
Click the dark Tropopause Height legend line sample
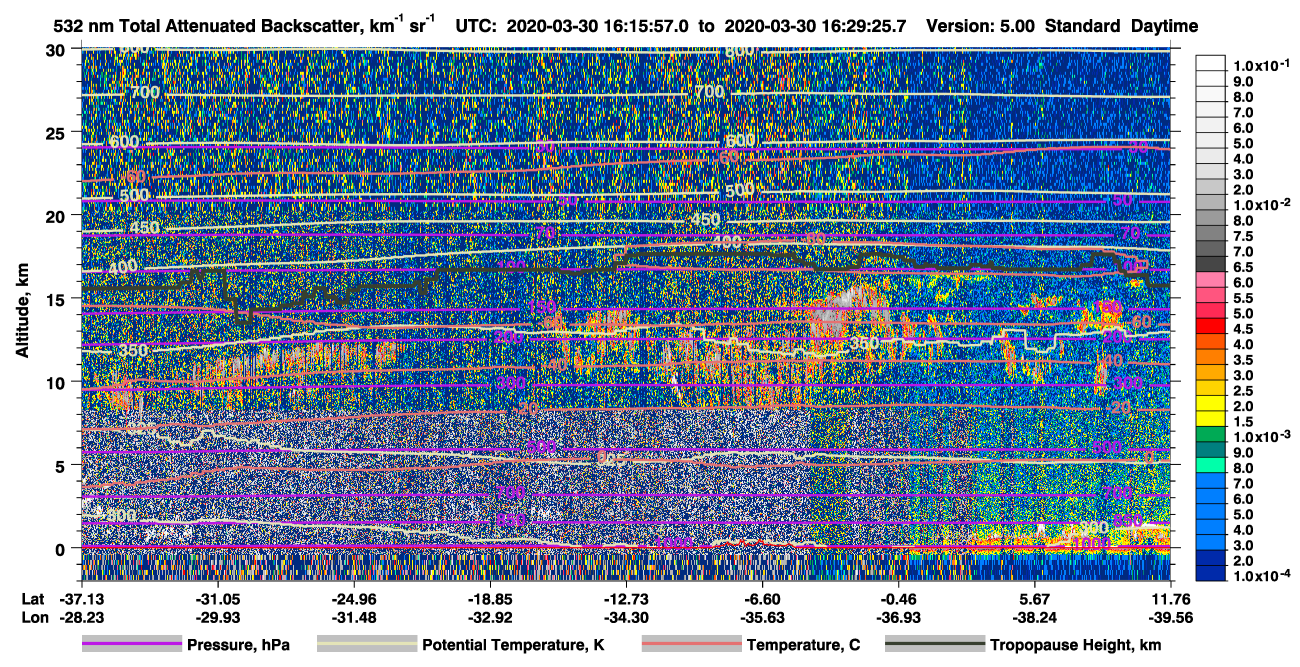[x=934, y=645]
